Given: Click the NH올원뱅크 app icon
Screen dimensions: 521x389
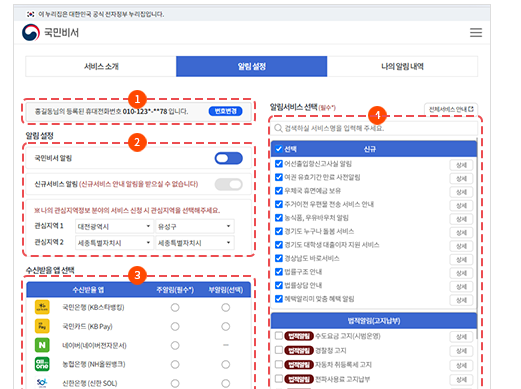Looking at the screenshot, I should [42, 364].
